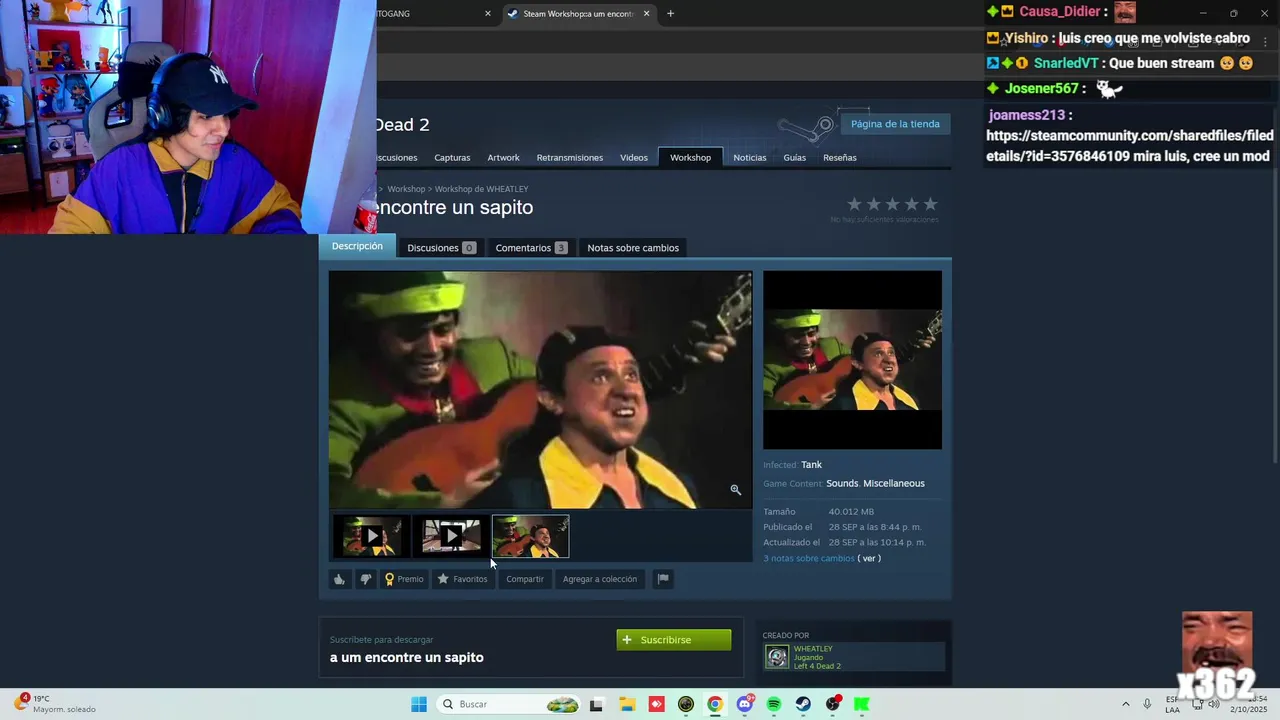Click the microphone tray icon
The image size is (1280, 720).
(x=1147, y=704)
